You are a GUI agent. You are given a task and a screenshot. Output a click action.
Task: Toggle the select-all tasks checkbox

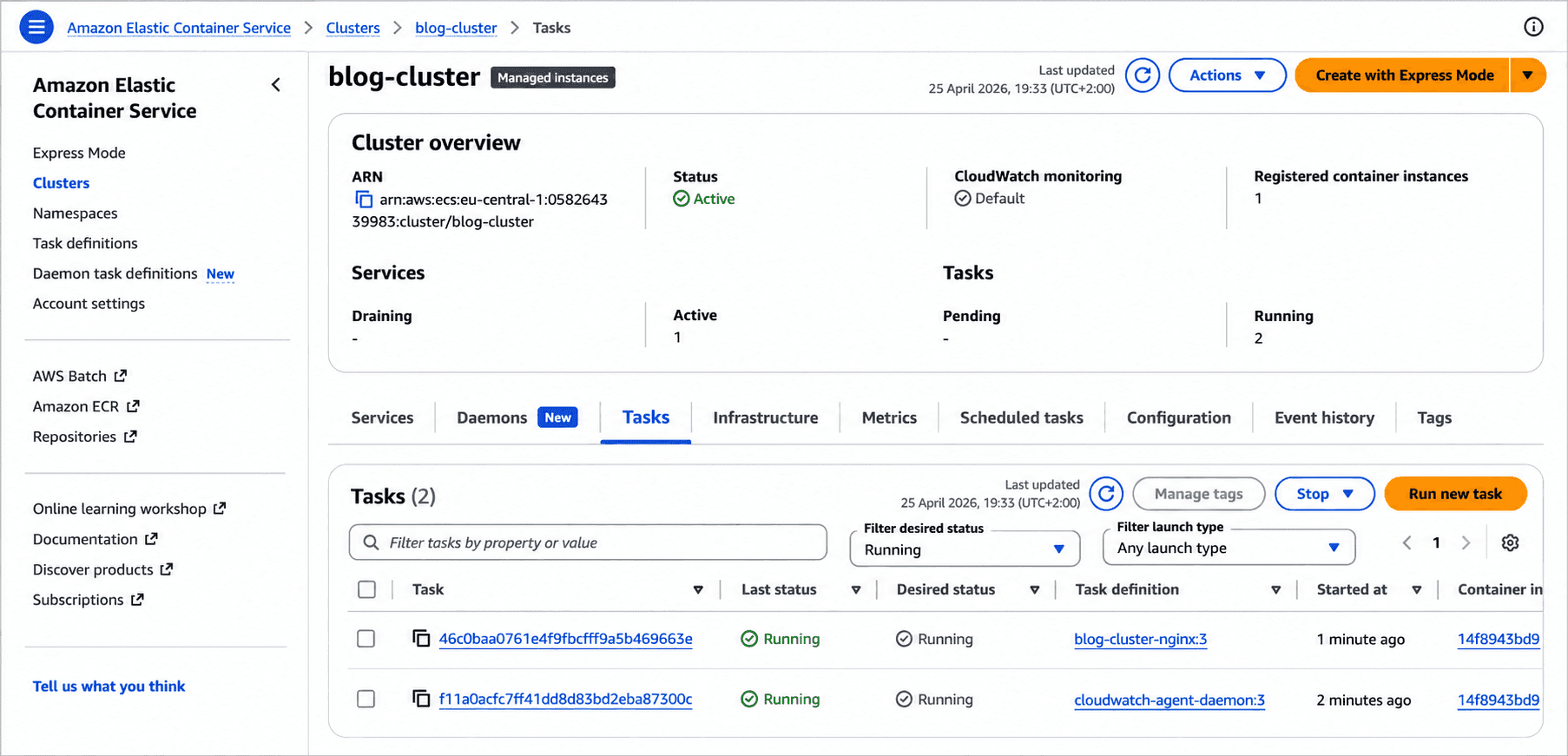point(367,590)
